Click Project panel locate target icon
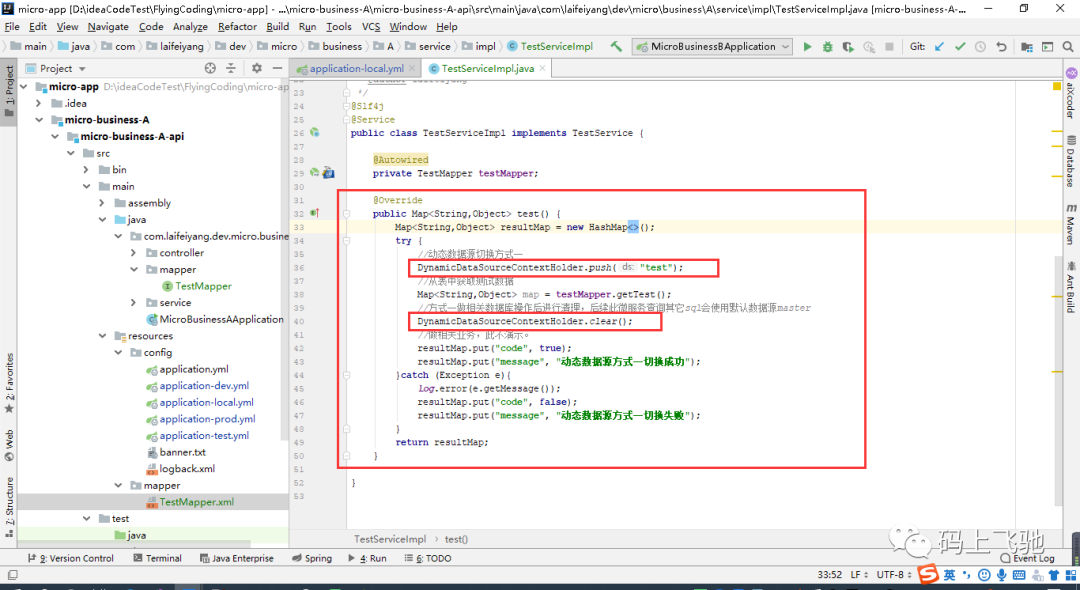Image resolution: width=1080 pixels, height=590 pixels. 210,68
